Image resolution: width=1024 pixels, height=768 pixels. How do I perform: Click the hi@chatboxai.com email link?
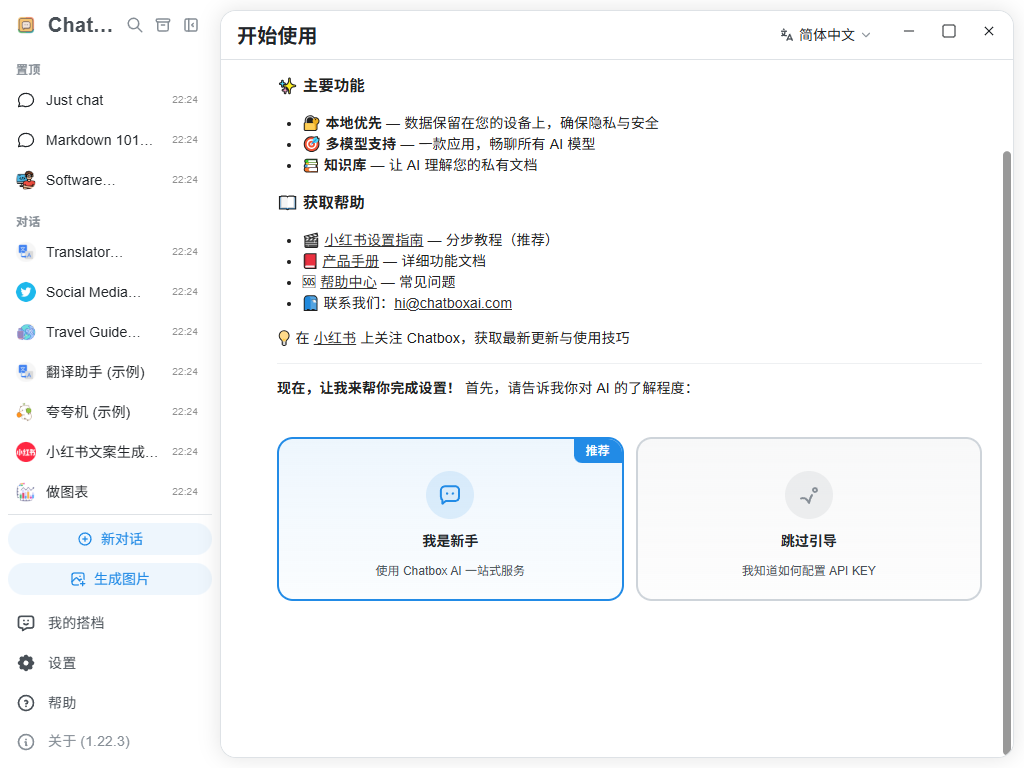pos(453,304)
